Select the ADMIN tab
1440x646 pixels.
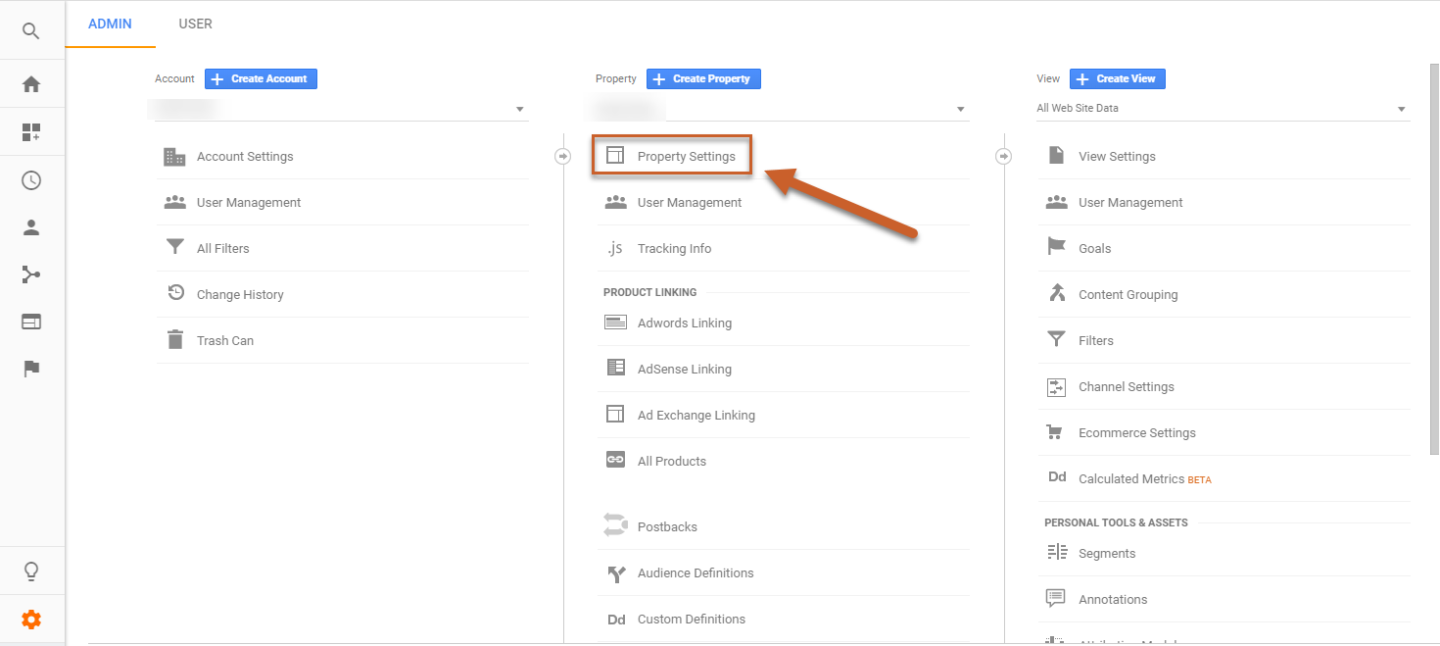point(110,24)
